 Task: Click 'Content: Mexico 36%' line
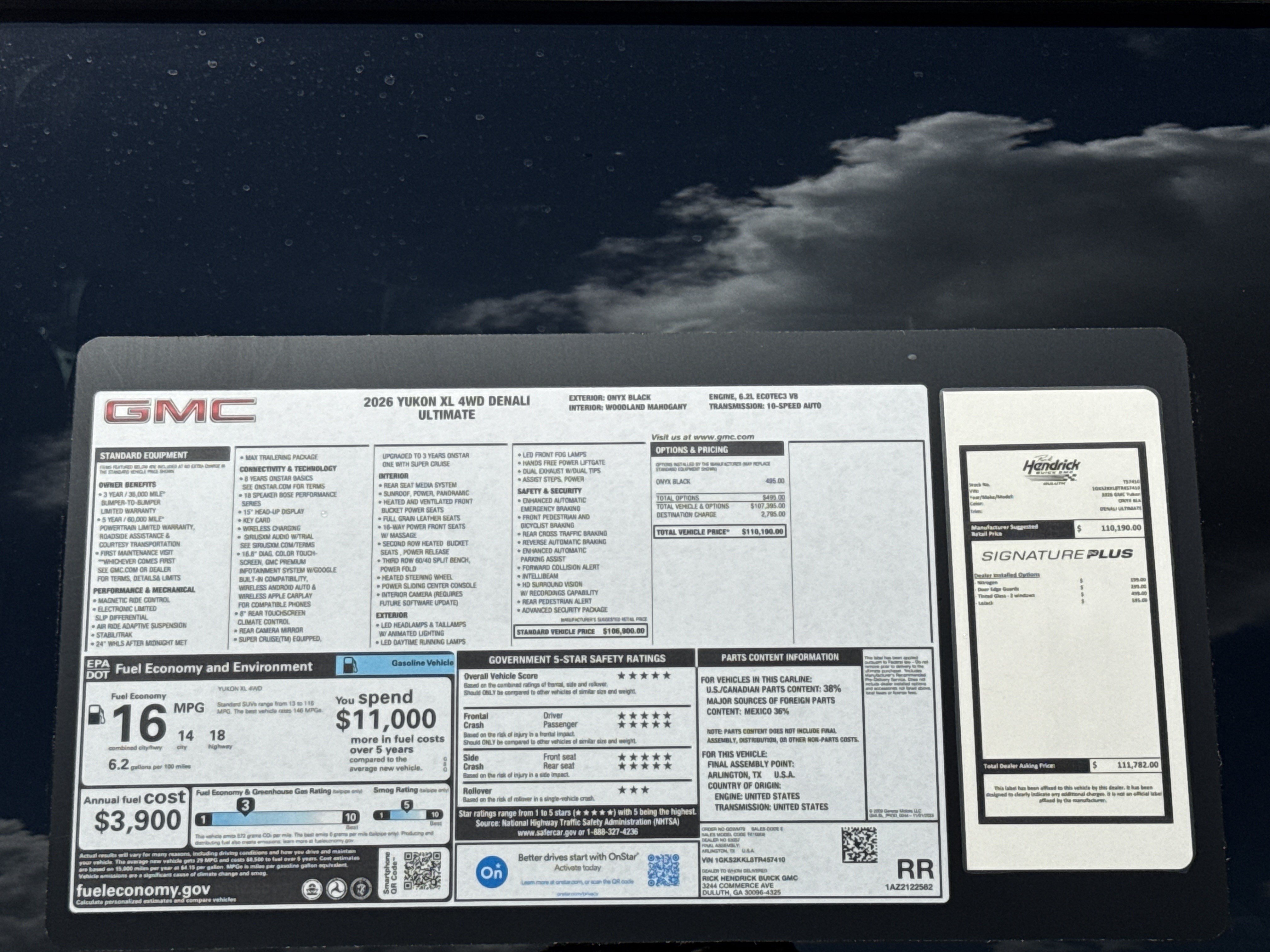point(747,711)
